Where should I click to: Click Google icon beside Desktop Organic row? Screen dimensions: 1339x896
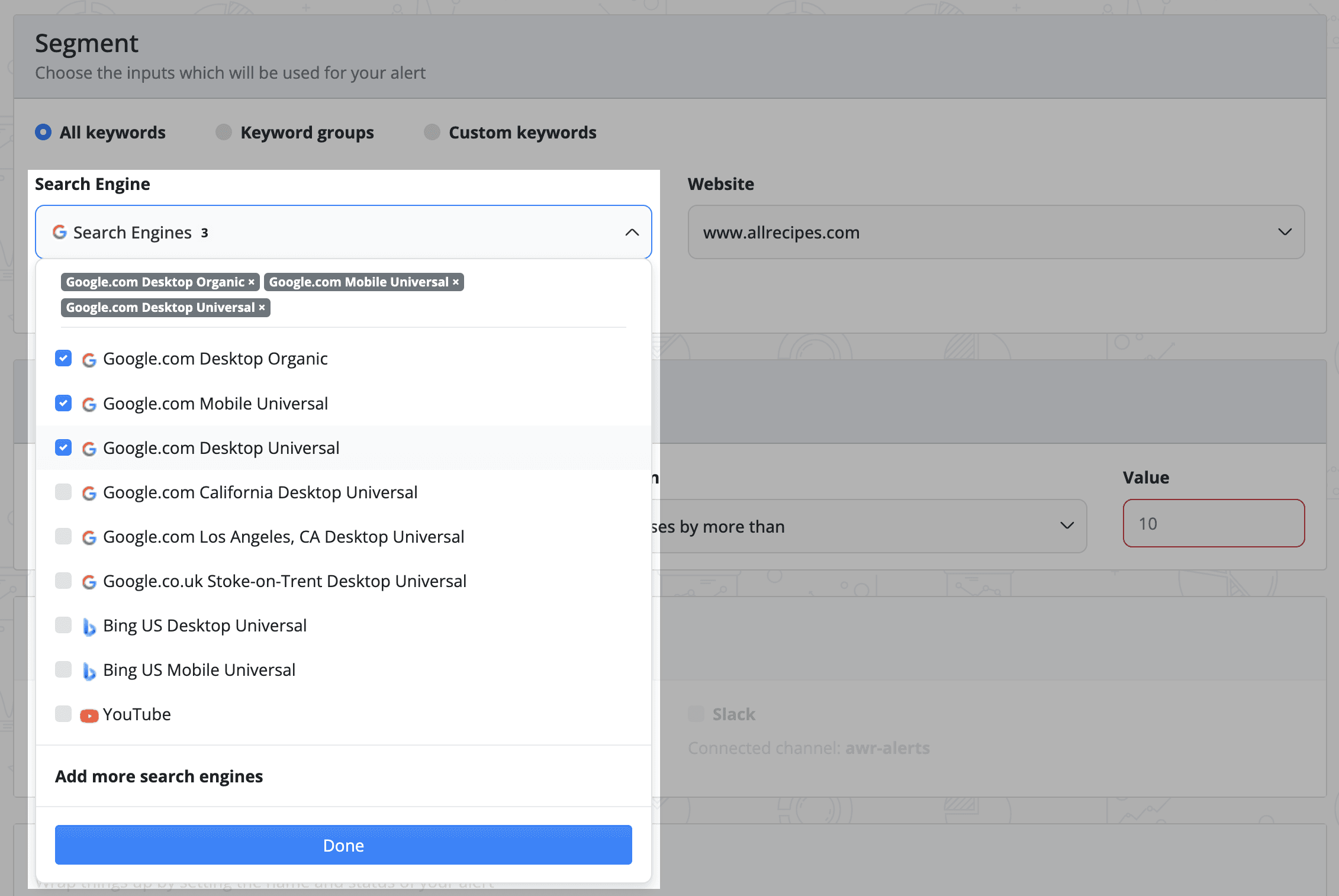click(89, 360)
